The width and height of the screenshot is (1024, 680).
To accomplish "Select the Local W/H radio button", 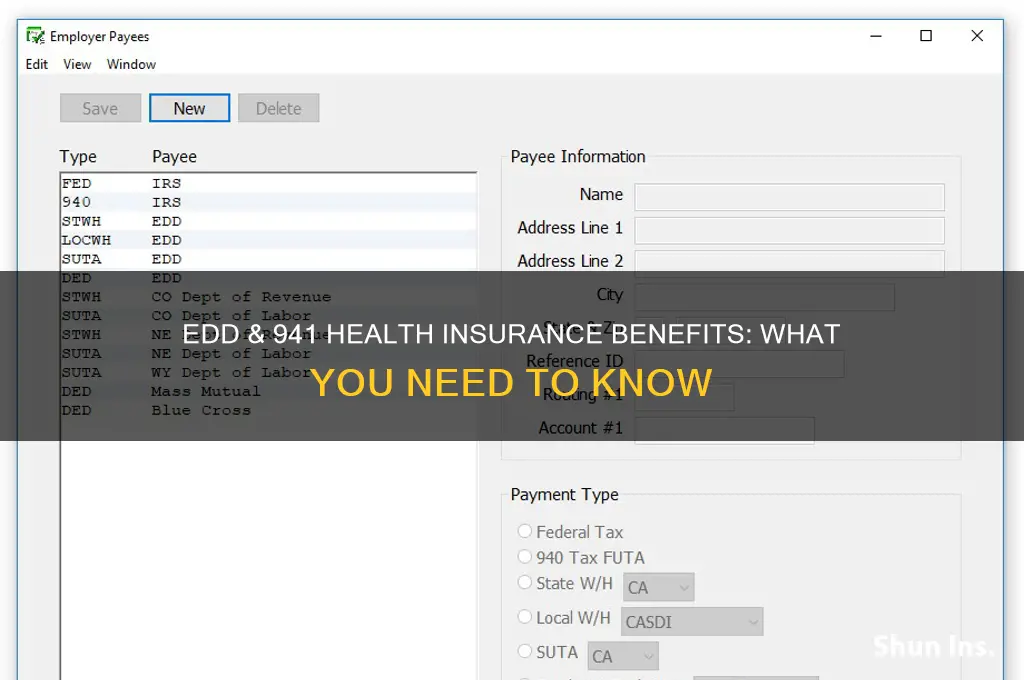I will [x=524, y=617].
